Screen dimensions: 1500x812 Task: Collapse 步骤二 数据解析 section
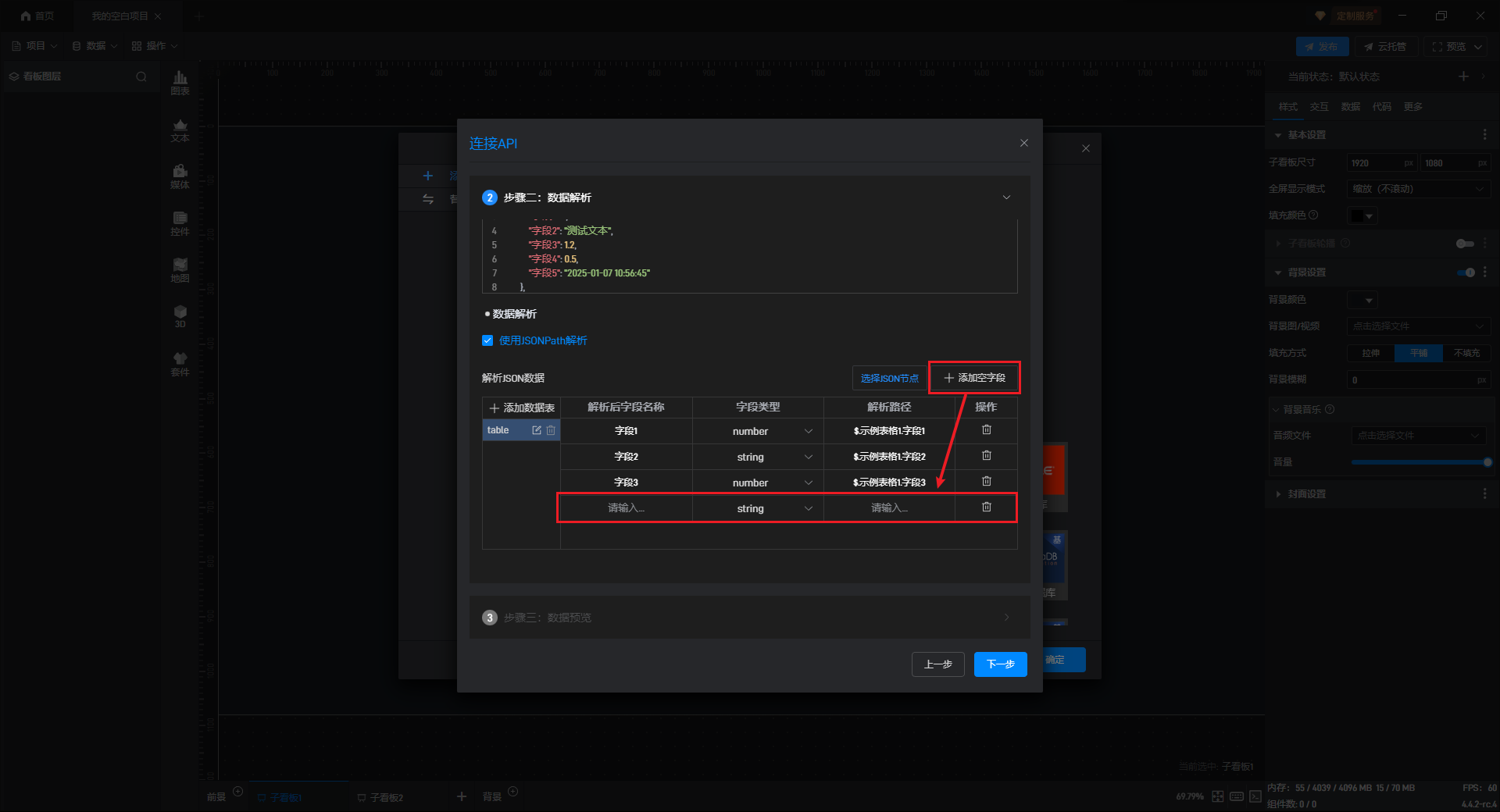point(1006,198)
